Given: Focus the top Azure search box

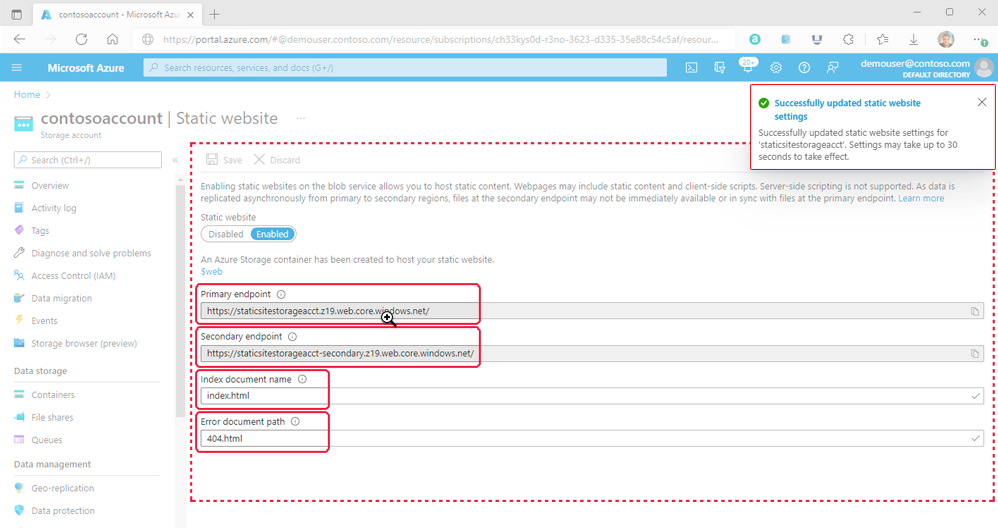Looking at the screenshot, I should click(405, 67).
